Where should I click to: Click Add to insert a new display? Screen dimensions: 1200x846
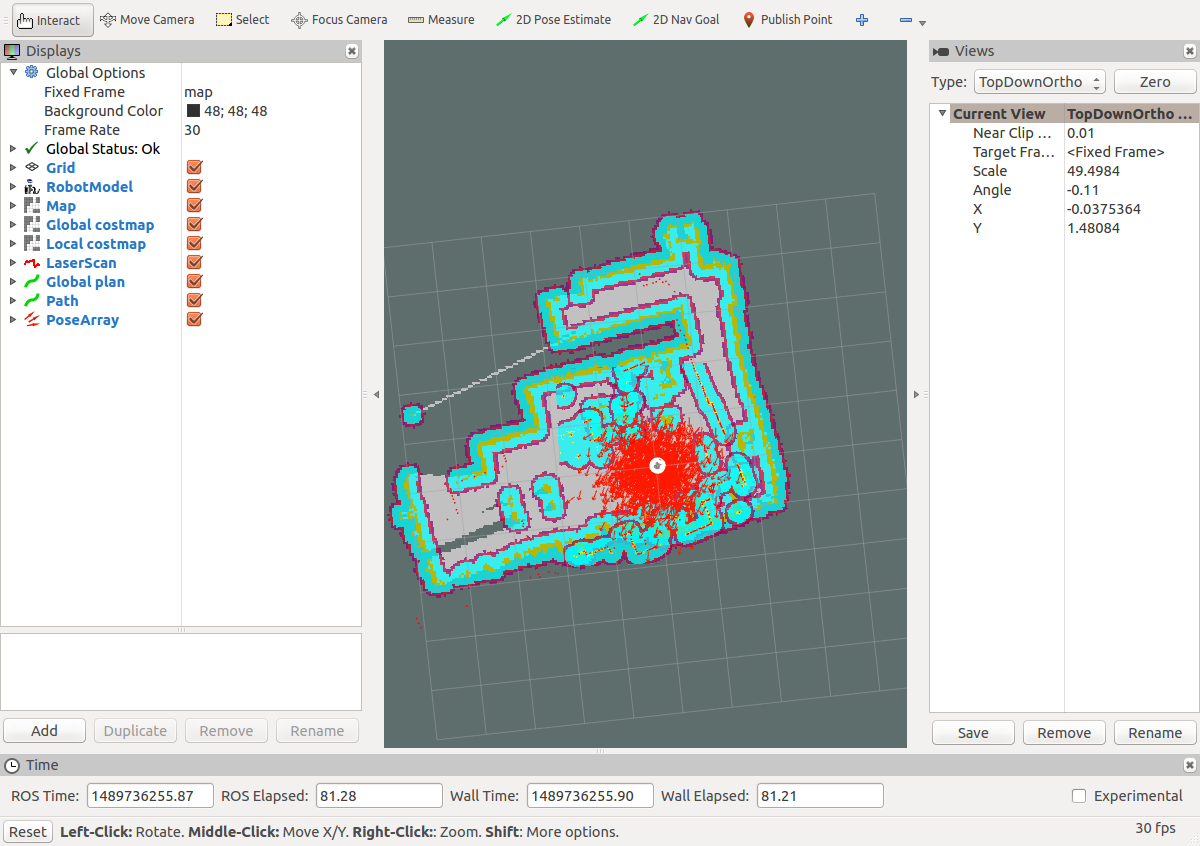pyautogui.click(x=44, y=730)
